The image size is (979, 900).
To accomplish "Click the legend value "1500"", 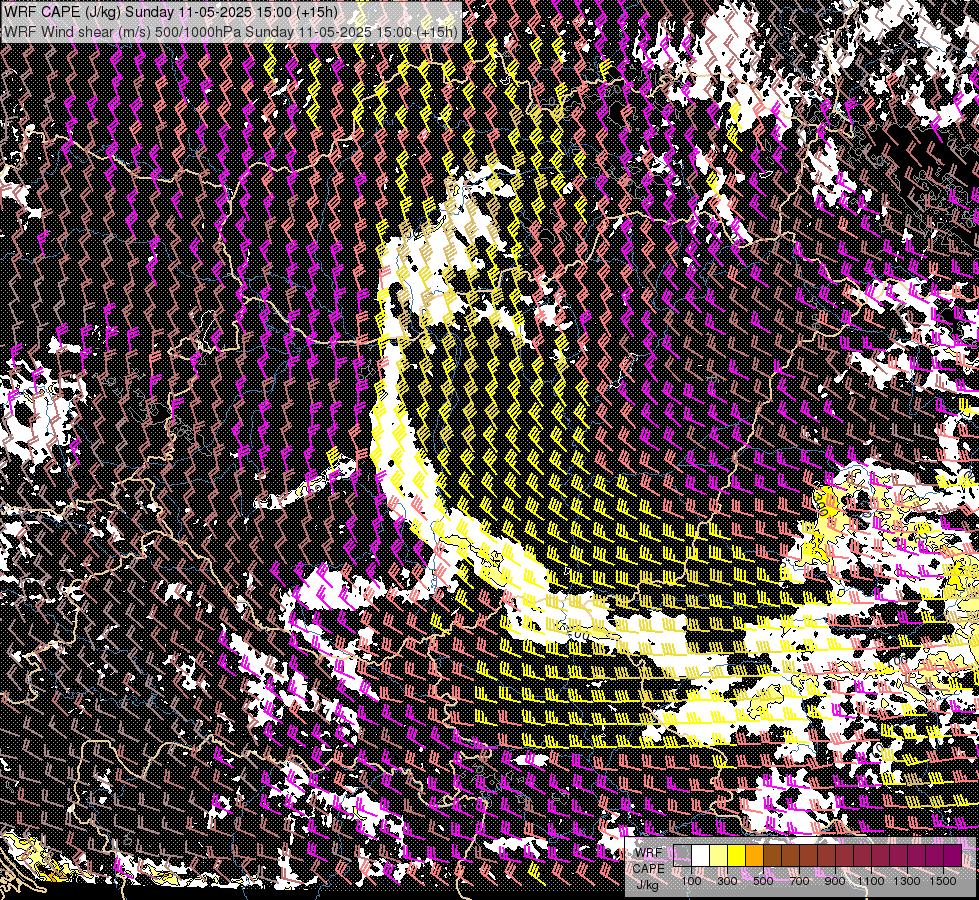I will 943,881.
